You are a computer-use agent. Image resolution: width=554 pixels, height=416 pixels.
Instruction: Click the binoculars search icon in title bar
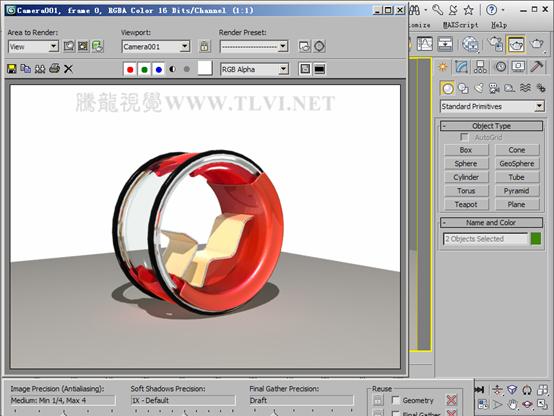click(415, 10)
